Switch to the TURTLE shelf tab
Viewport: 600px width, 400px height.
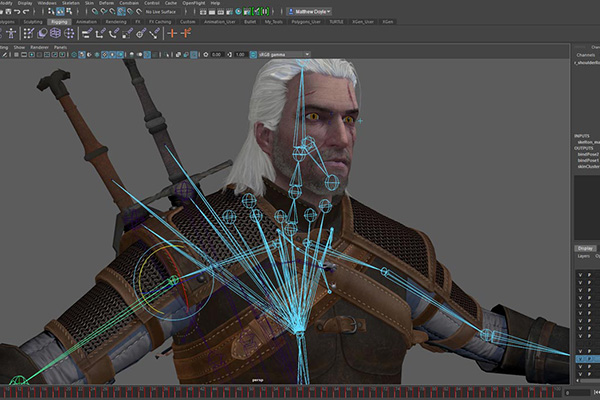(x=336, y=22)
